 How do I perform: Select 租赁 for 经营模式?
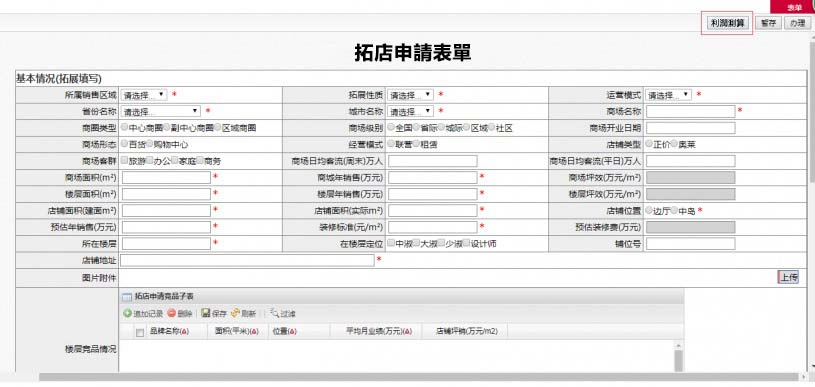[416, 144]
